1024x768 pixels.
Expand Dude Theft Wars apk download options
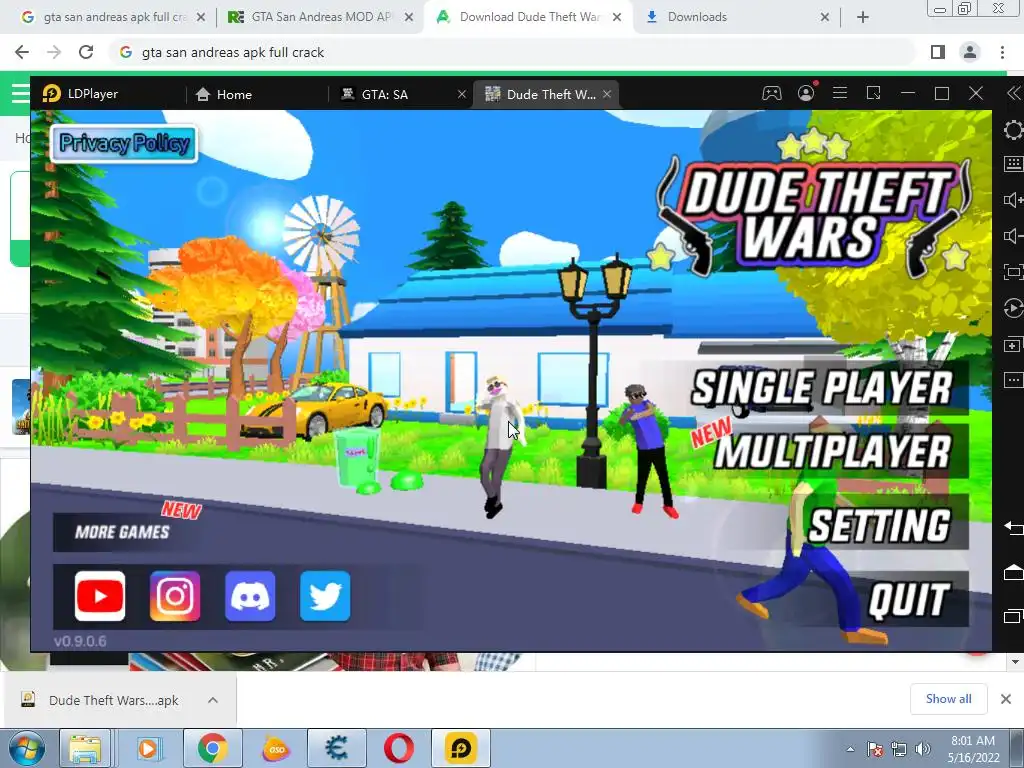pos(213,700)
